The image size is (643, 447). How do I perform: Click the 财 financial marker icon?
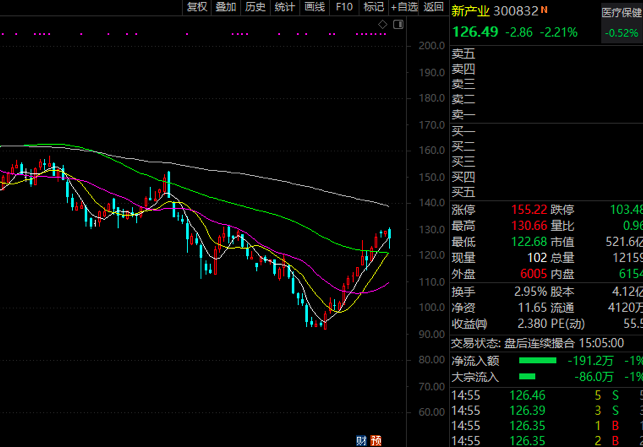click(360, 440)
